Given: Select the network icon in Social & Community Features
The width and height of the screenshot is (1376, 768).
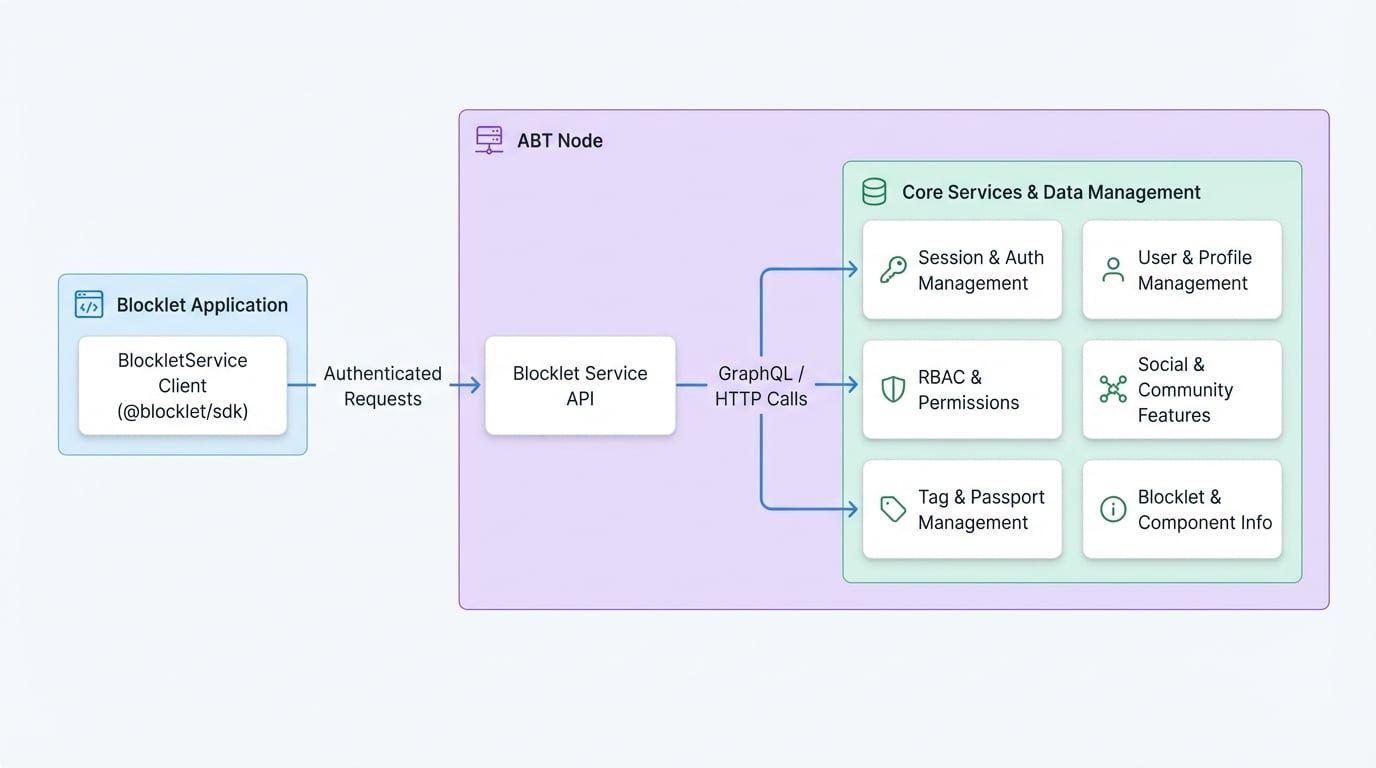Looking at the screenshot, I should click(1112, 390).
